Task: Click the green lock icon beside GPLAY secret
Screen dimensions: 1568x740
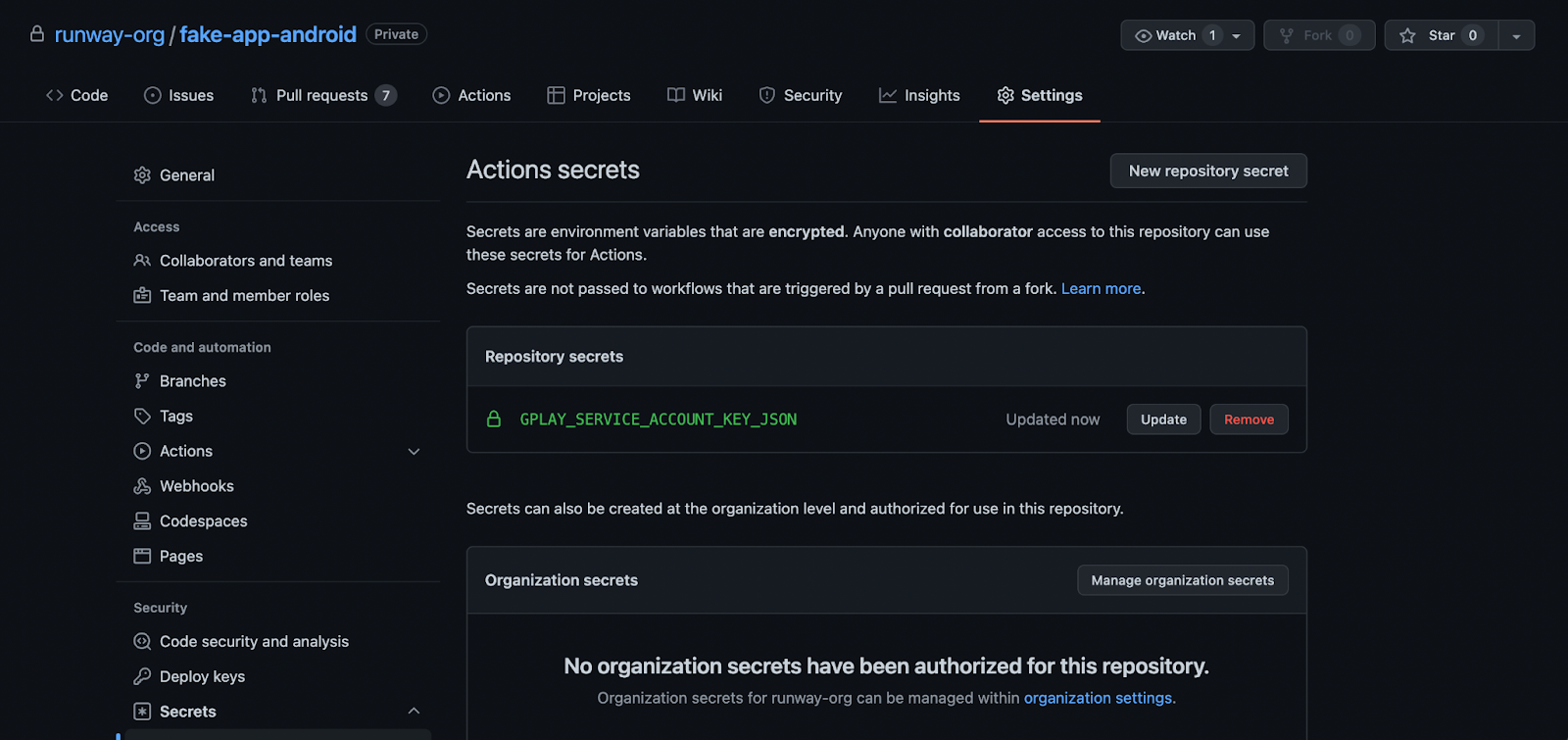Action: point(494,419)
